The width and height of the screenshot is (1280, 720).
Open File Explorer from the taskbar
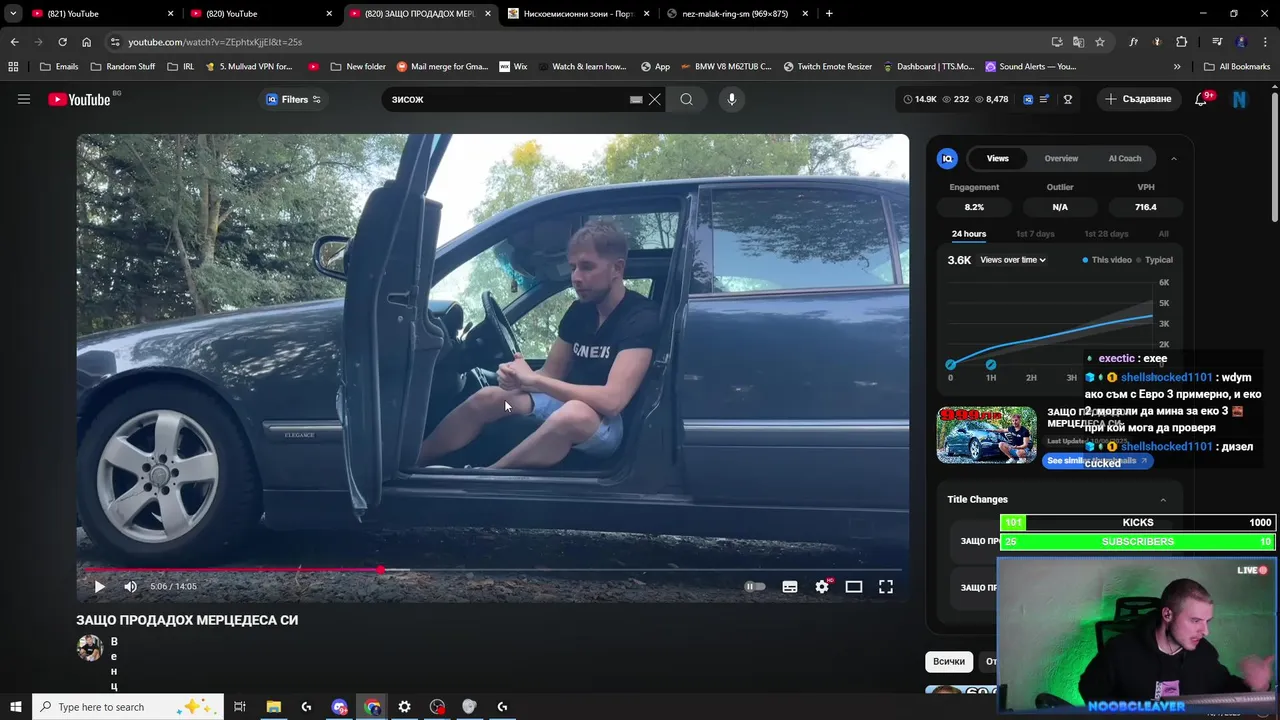click(273, 707)
